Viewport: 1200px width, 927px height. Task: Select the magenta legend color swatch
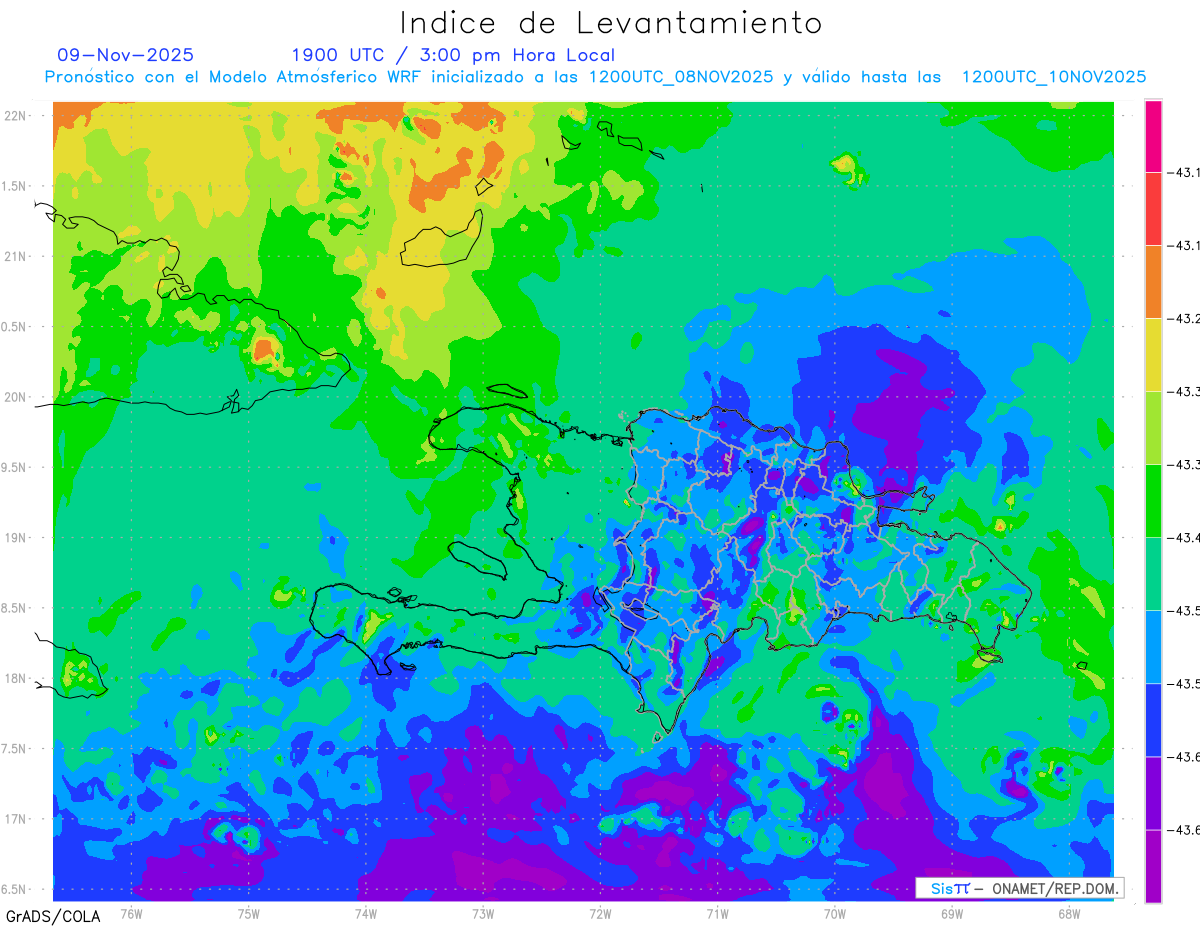1153,136
